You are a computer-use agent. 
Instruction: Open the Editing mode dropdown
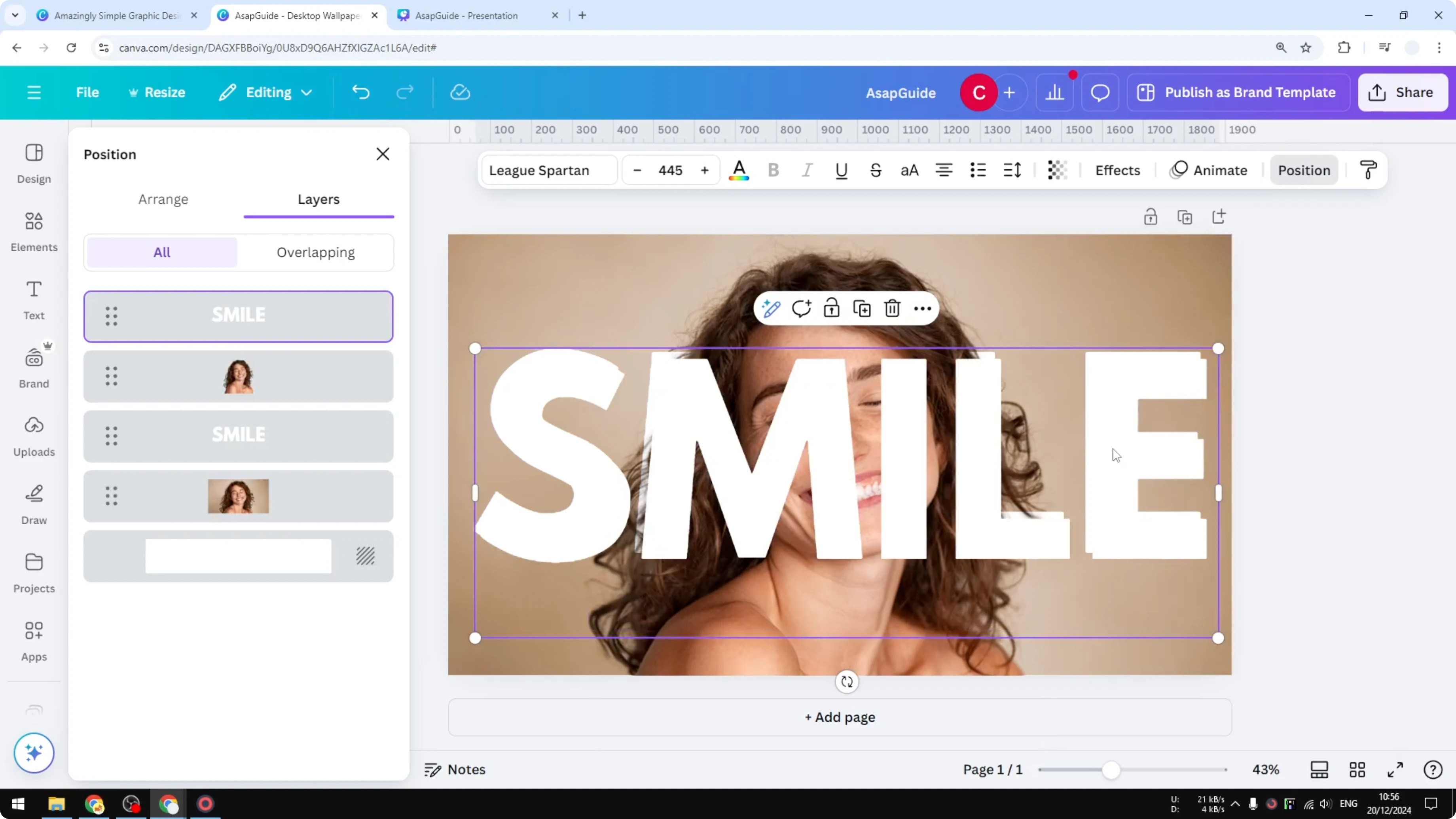(x=265, y=92)
